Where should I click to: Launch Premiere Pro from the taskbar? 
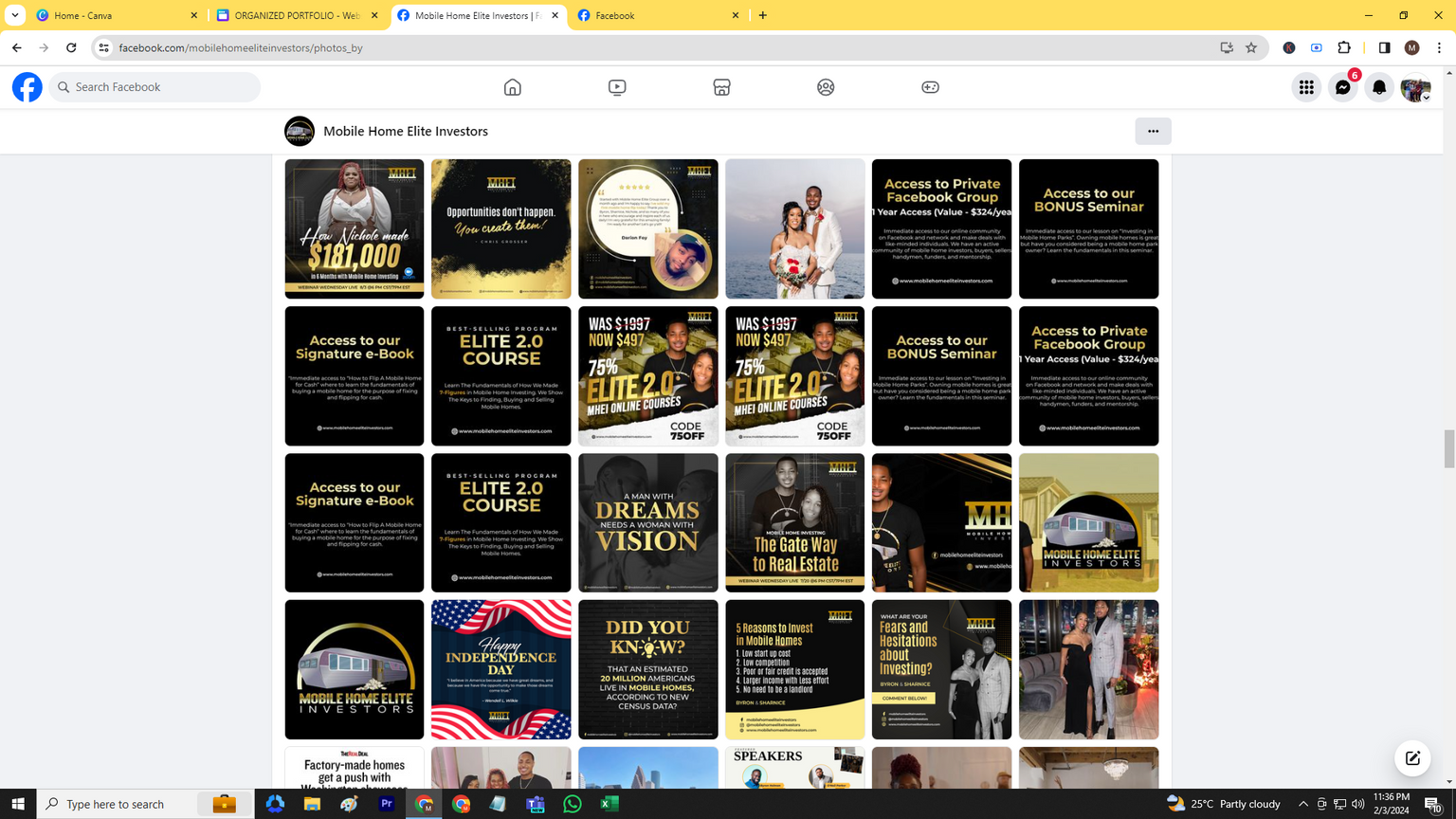pos(387,804)
